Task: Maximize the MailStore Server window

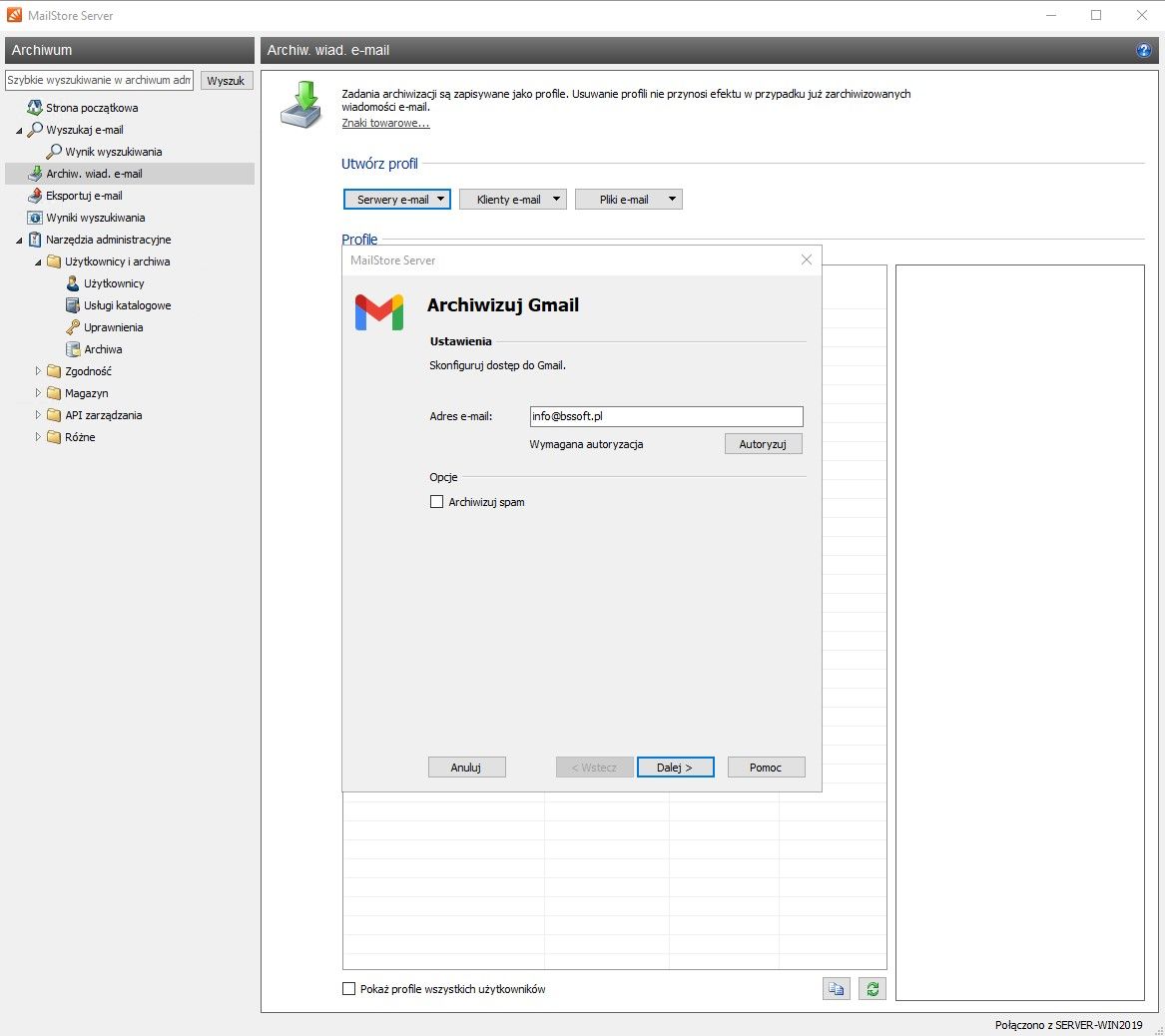Action: click(x=1096, y=15)
